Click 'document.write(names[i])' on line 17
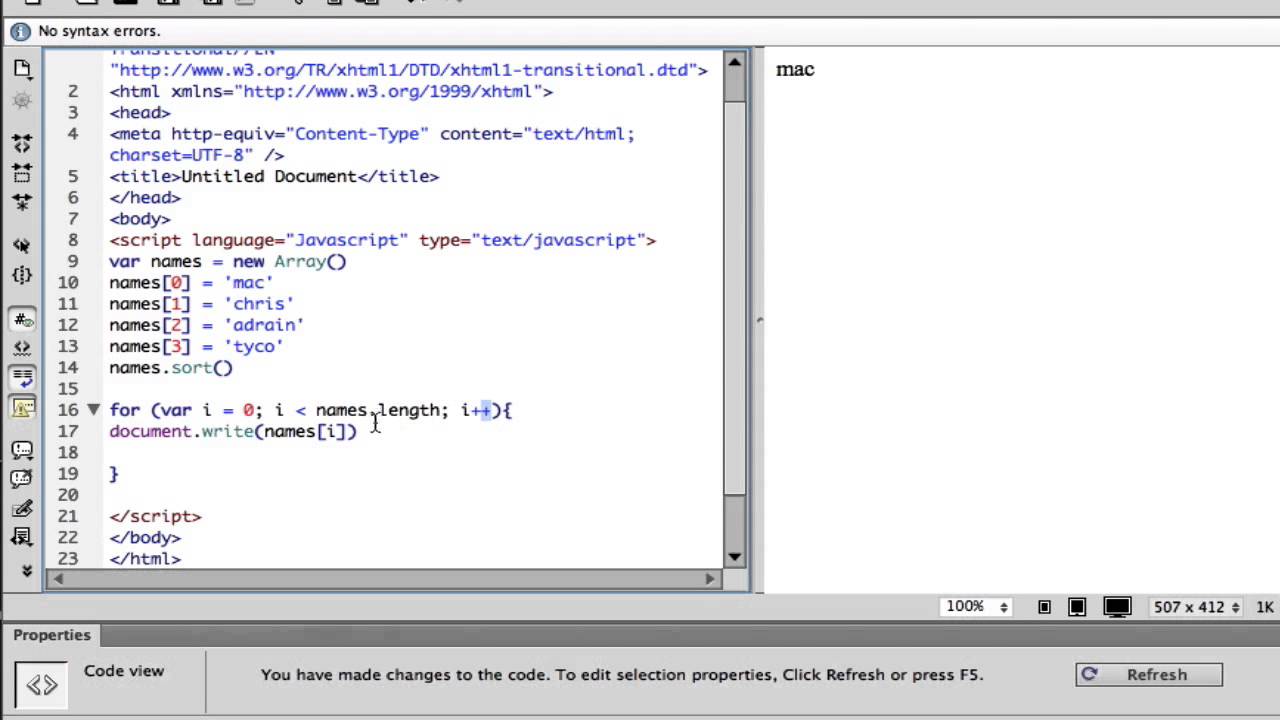This screenshot has width=1280, height=720. point(233,432)
